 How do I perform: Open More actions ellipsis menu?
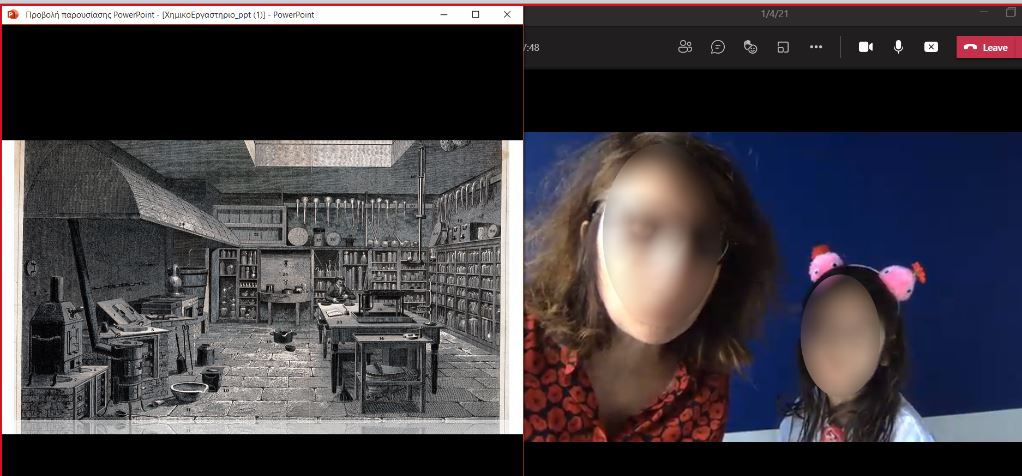point(816,47)
